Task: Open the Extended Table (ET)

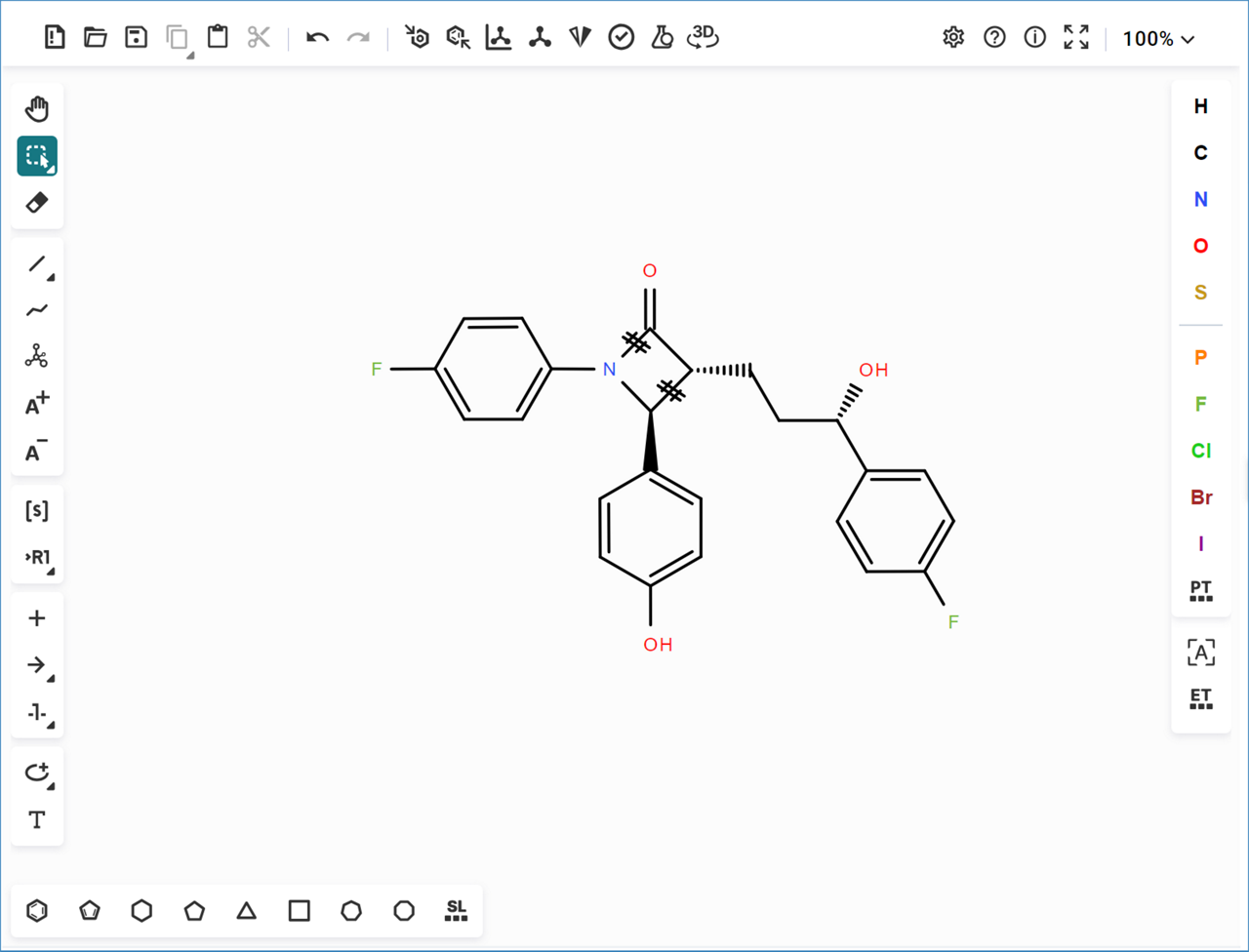Action: (x=1201, y=698)
